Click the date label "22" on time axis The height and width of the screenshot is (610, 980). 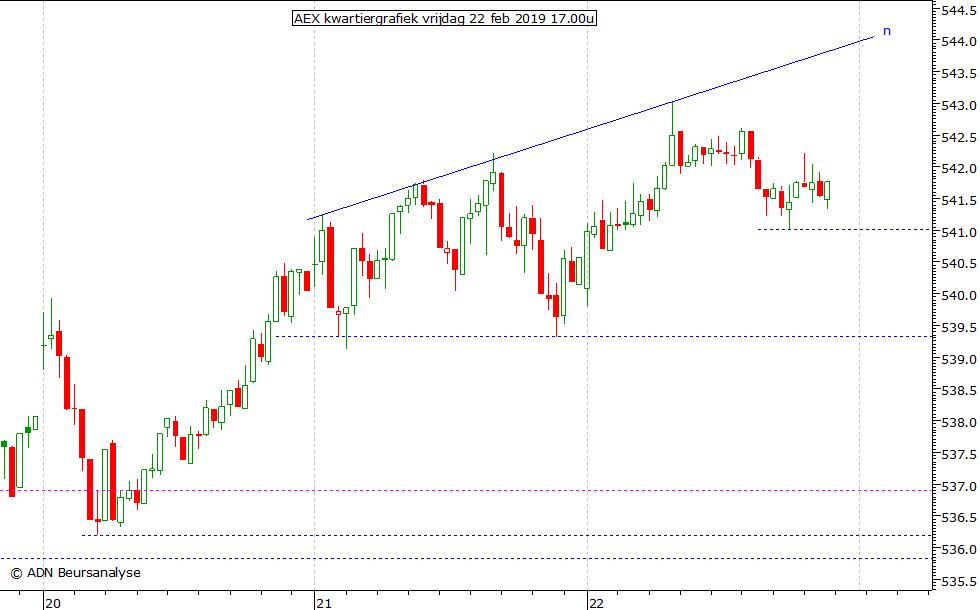(597, 603)
